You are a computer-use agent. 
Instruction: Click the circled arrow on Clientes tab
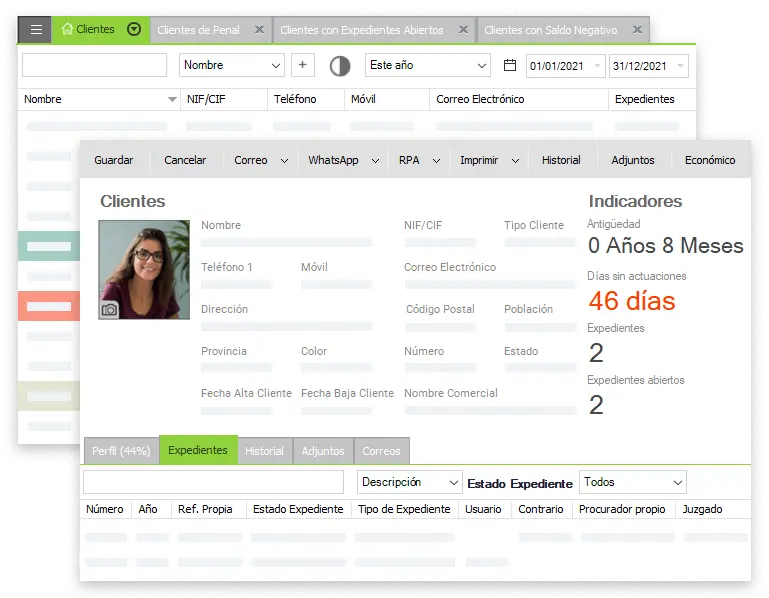[135, 30]
